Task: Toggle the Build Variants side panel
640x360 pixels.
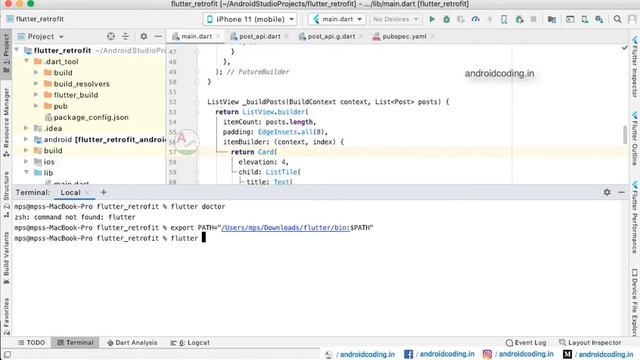Action: coord(6,258)
